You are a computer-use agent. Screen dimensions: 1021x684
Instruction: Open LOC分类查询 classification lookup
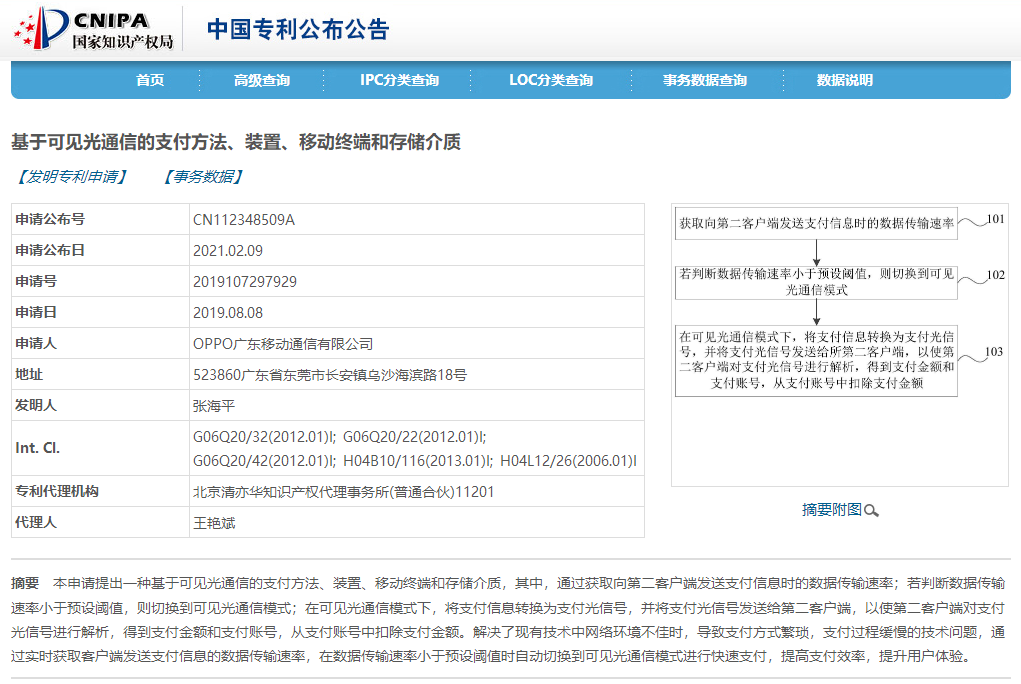pyautogui.click(x=551, y=80)
